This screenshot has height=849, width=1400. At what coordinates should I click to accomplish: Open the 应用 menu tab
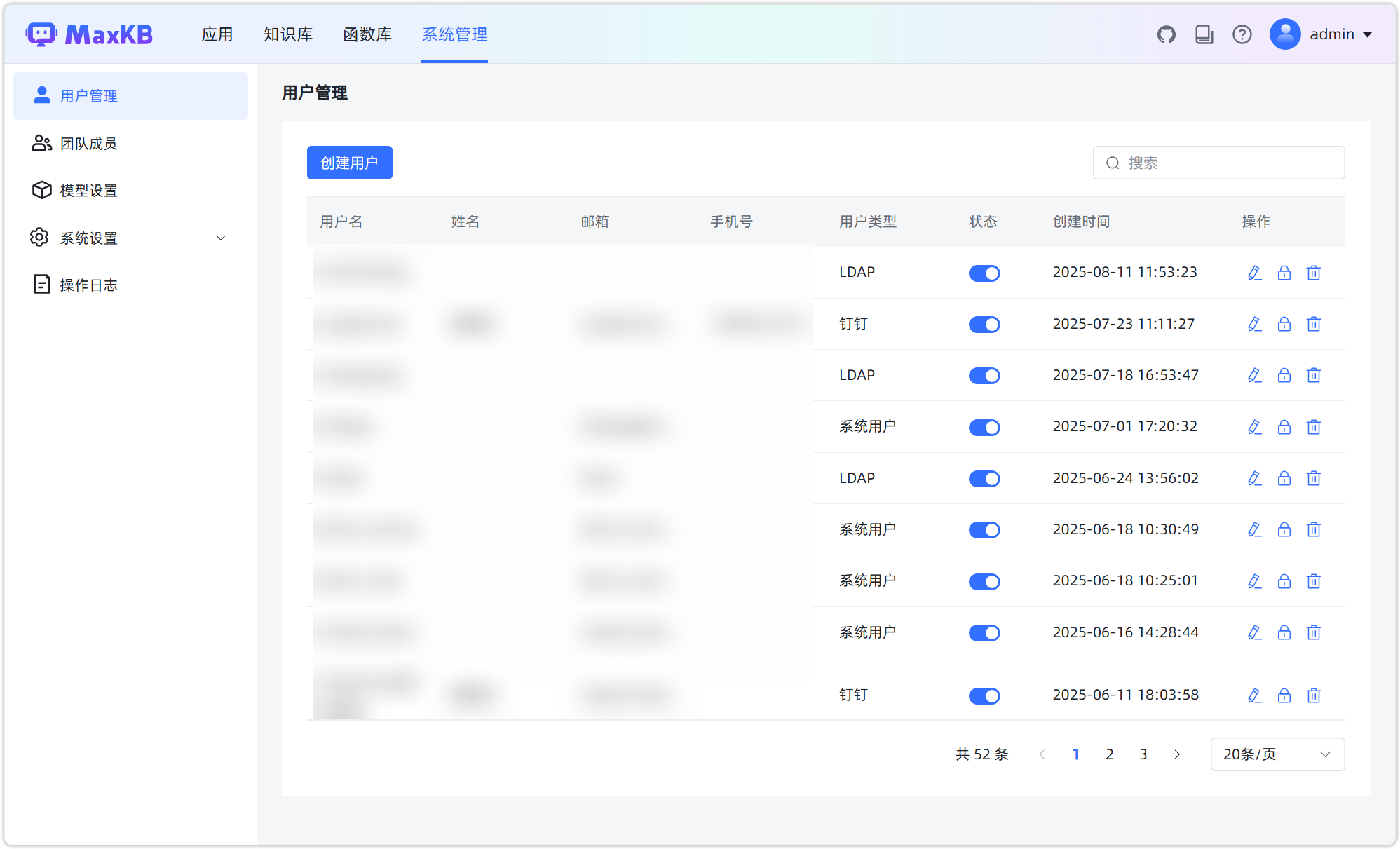(217, 34)
